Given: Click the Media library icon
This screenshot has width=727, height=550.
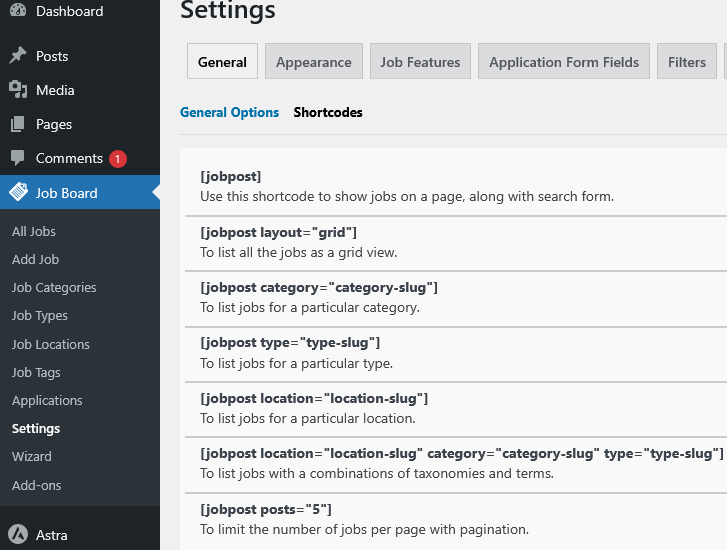Looking at the screenshot, I should (18, 90).
